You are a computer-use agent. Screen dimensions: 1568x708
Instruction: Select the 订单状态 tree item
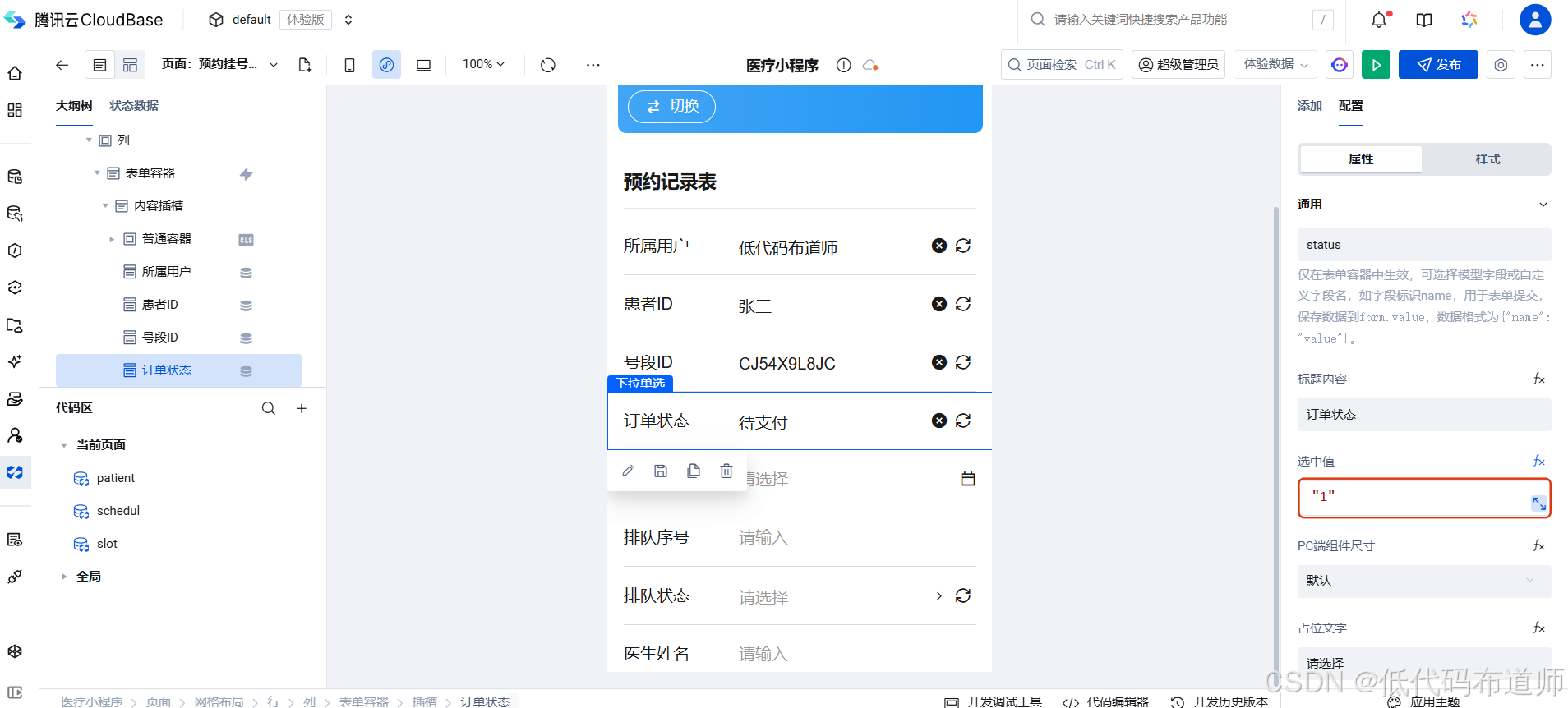[178, 370]
